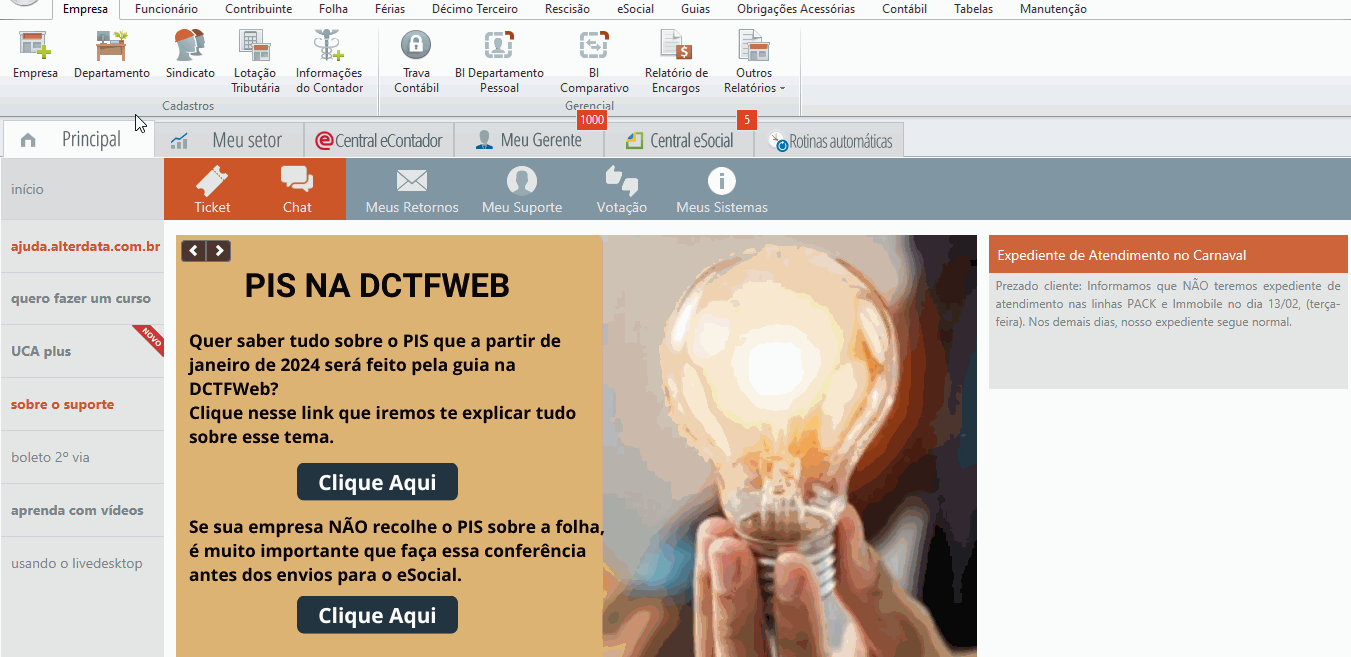Open the eSocial ribbon tab

point(635,9)
